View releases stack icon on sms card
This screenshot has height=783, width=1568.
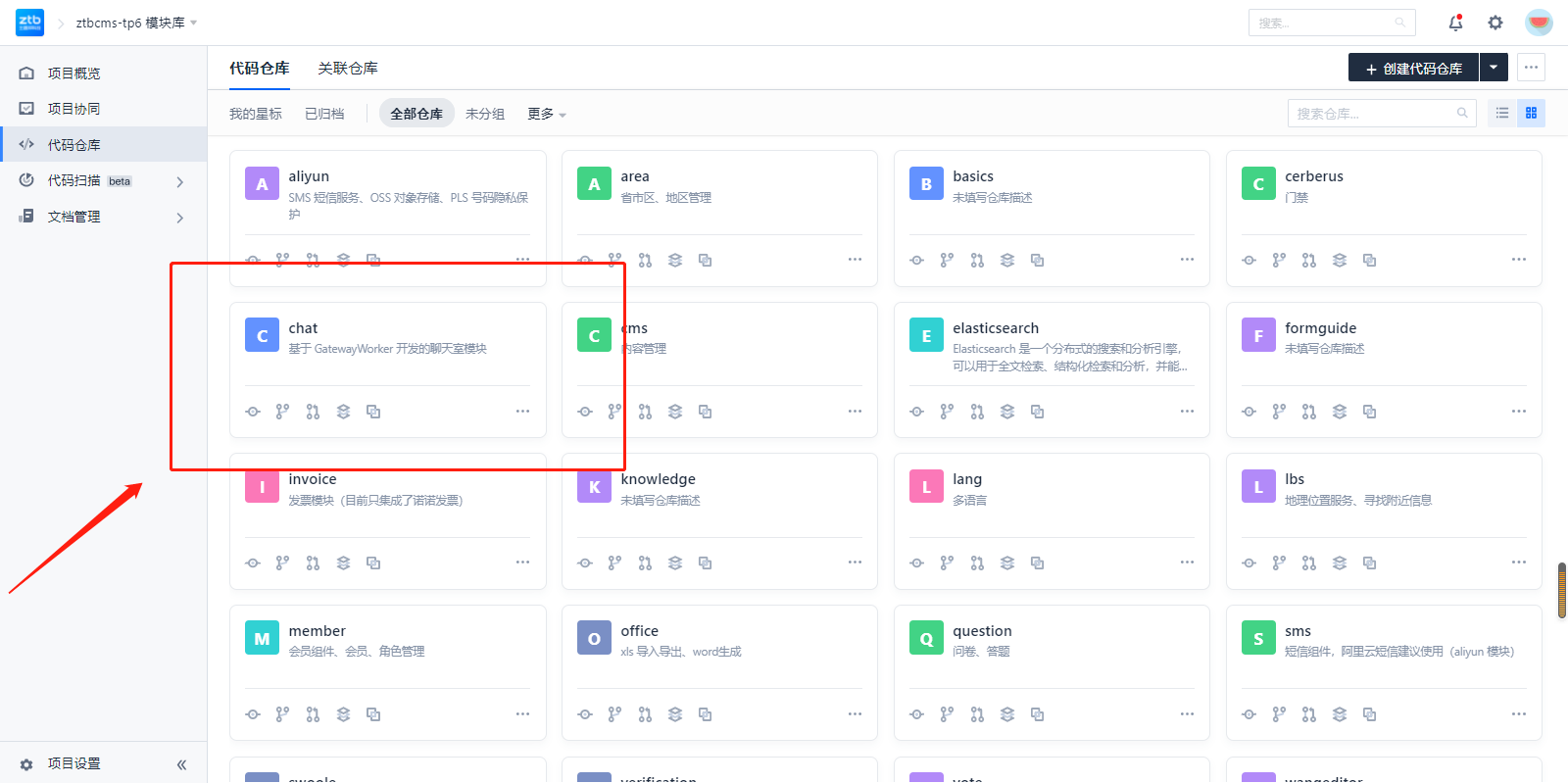pos(1340,714)
